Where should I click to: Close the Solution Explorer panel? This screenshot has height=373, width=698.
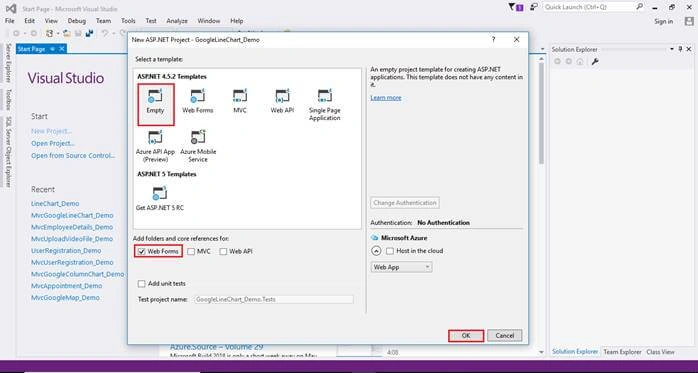(x=689, y=49)
